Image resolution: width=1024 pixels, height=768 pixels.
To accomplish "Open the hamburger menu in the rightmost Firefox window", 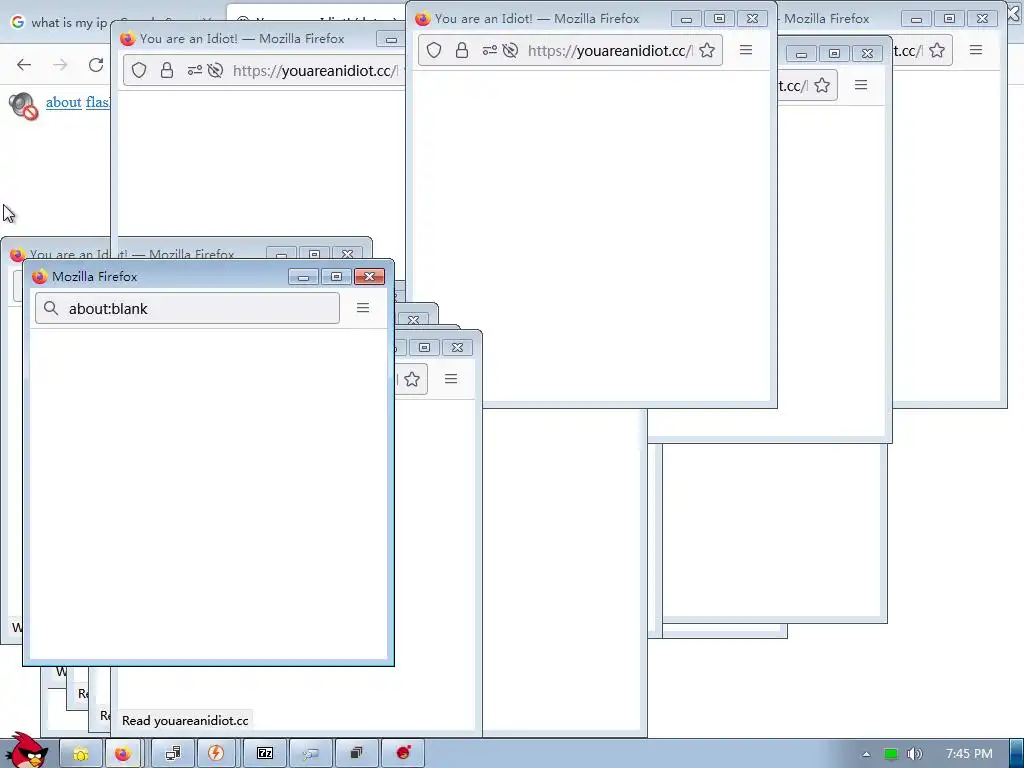I will [976, 50].
